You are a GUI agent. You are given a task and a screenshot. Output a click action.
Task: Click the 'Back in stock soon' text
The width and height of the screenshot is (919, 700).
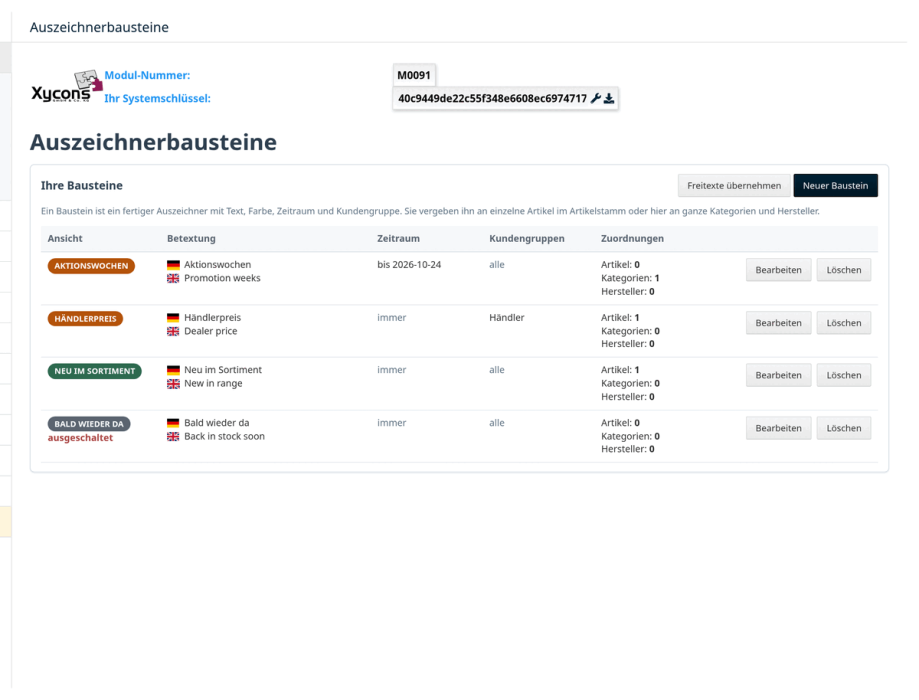click(x=224, y=436)
